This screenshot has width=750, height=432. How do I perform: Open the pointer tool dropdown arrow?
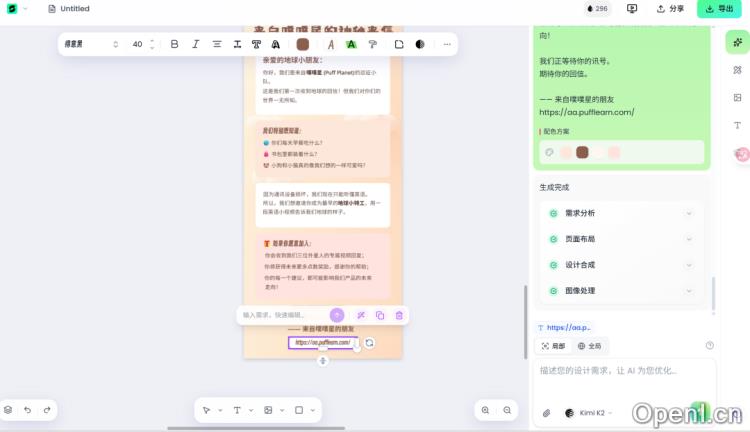(220, 410)
